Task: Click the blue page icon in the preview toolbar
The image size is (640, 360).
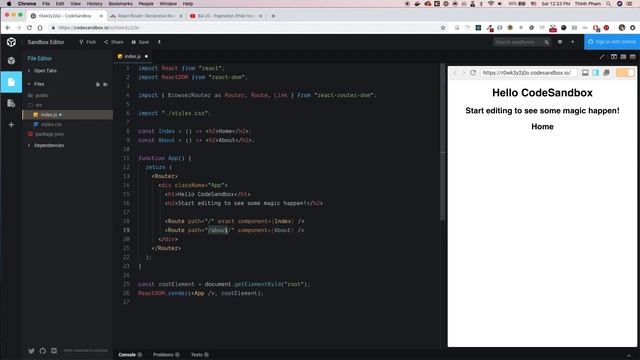Action: pyautogui.click(x=596, y=73)
